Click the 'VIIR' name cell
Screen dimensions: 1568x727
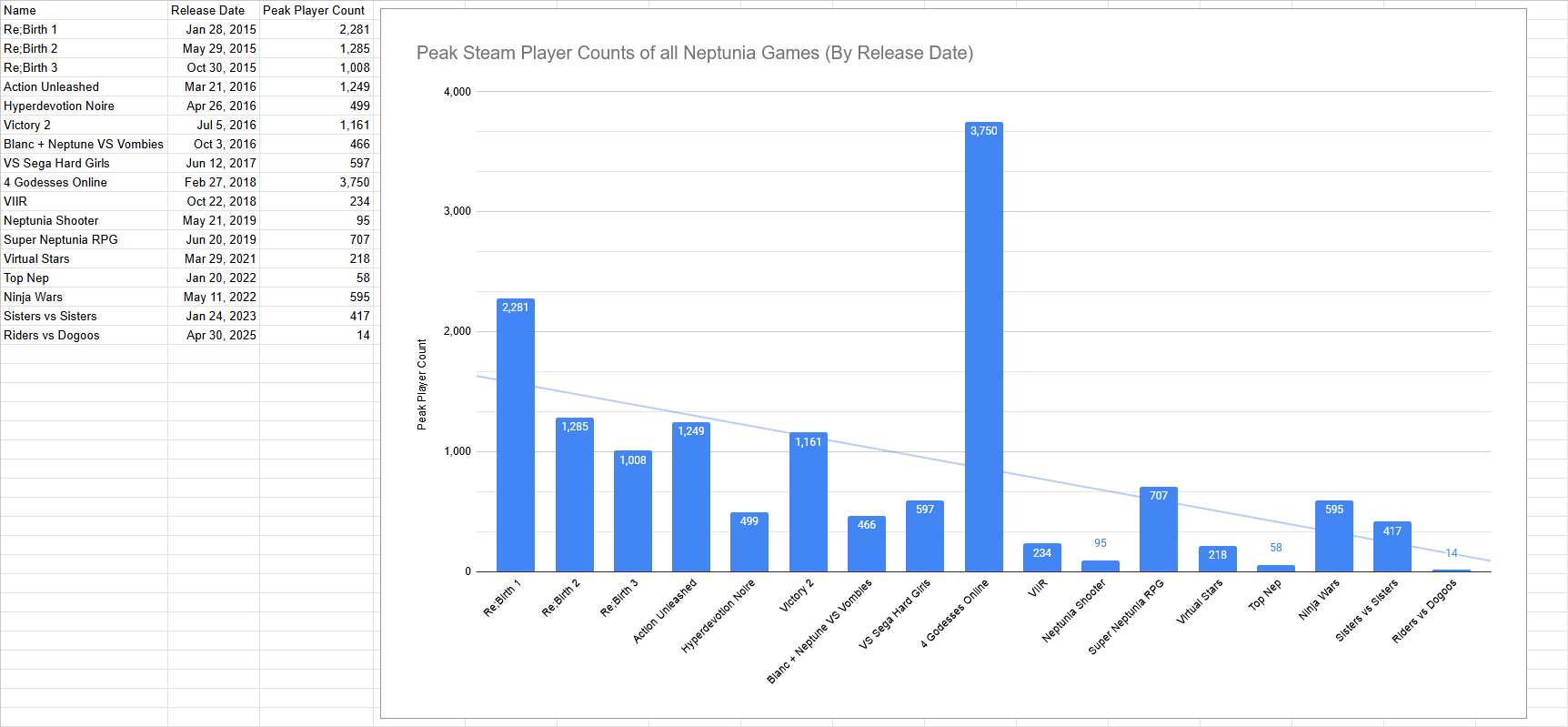coord(84,201)
